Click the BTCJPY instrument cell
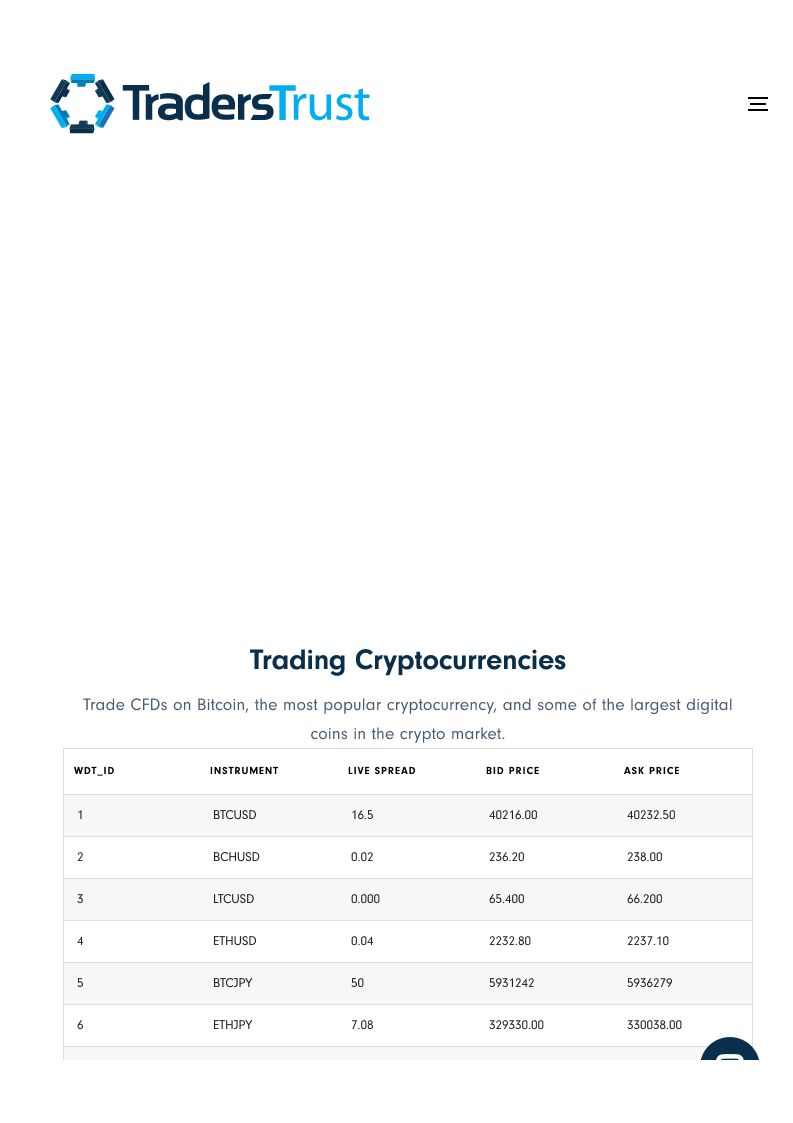This screenshot has width=793, height=1123. click(233, 983)
